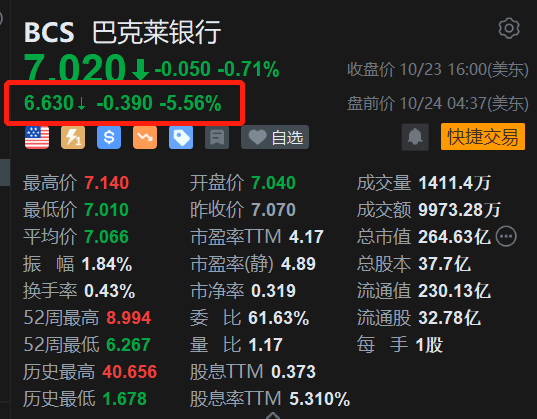Open the more options icon beside 总市值

pyautogui.click(x=506, y=236)
